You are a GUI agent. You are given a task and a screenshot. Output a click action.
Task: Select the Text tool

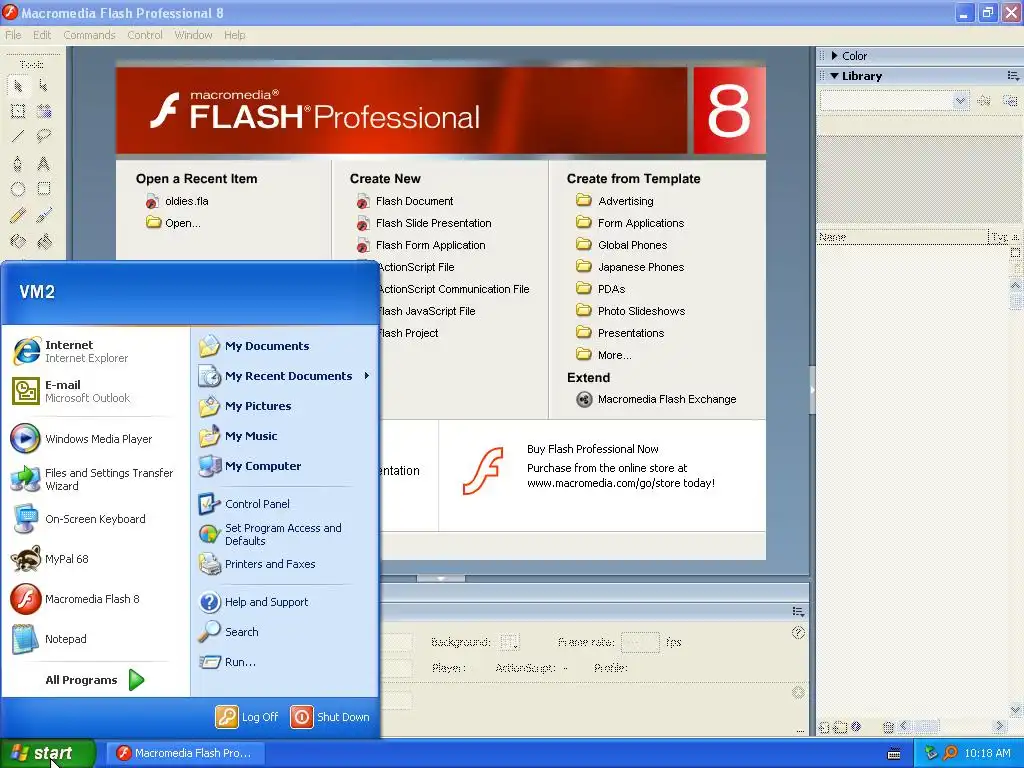(x=44, y=163)
